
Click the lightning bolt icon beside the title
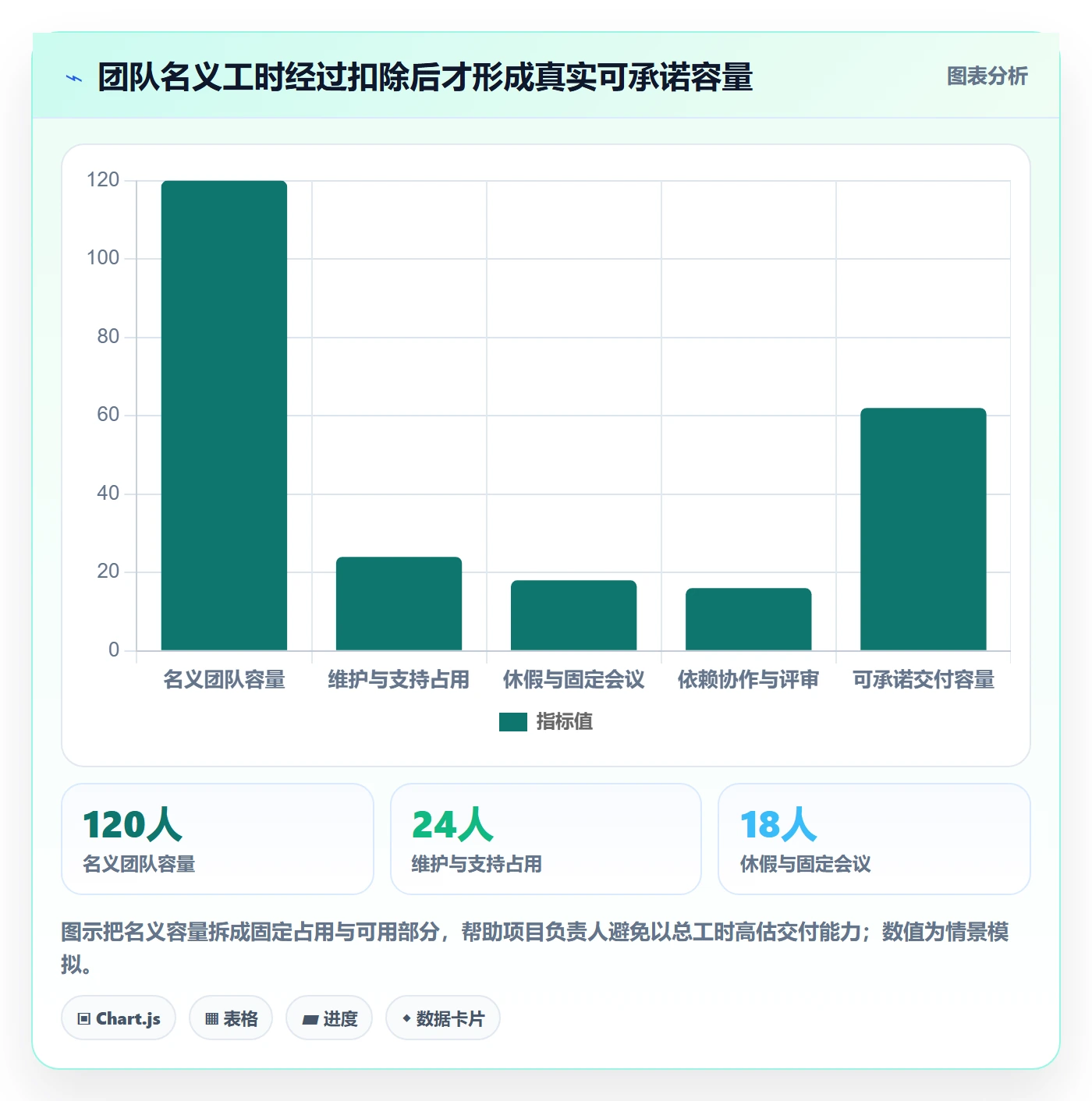(x=74, y=78)
